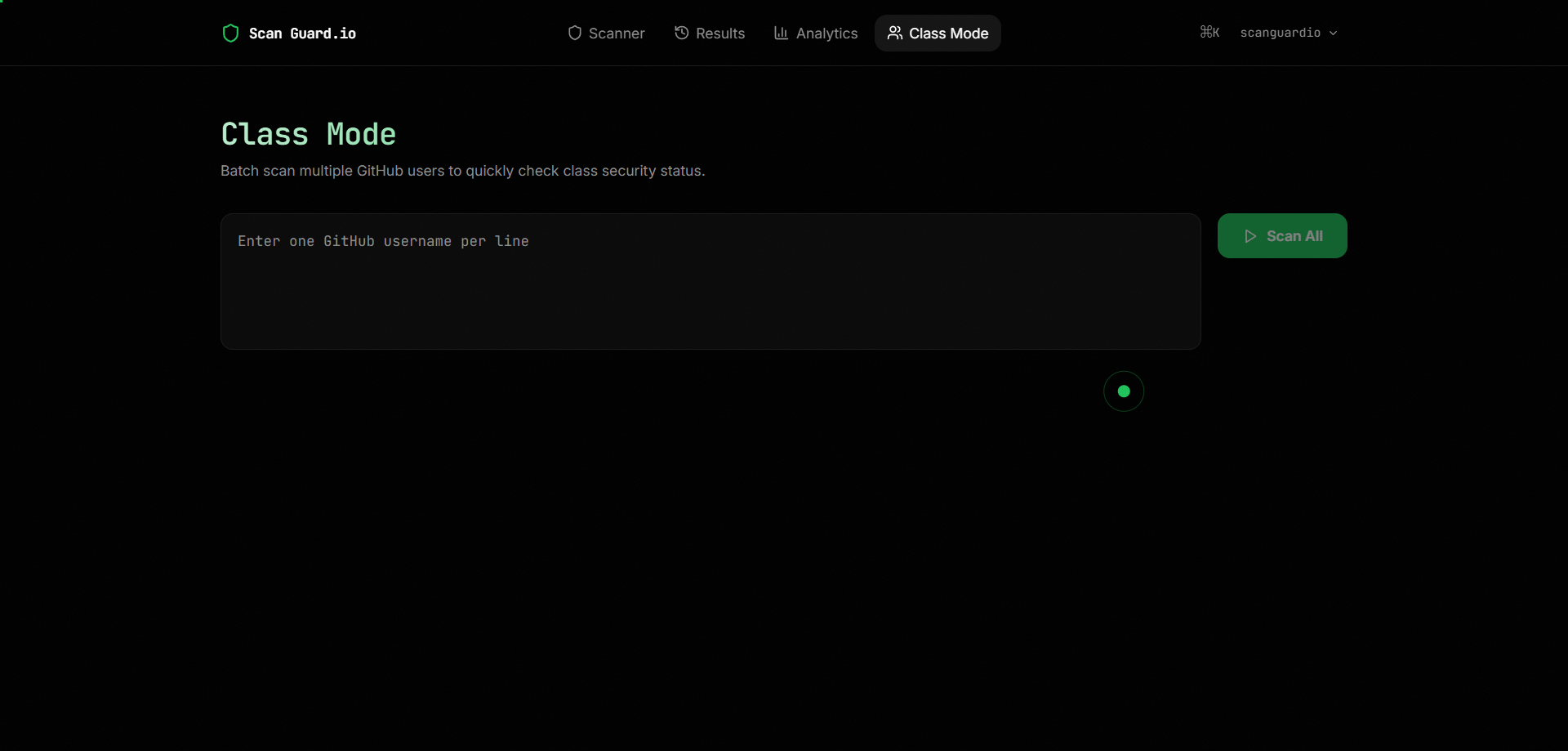This screenshot has height=751, width=1568.
Task: Switch to the Results tab
Action: (710, 33)
